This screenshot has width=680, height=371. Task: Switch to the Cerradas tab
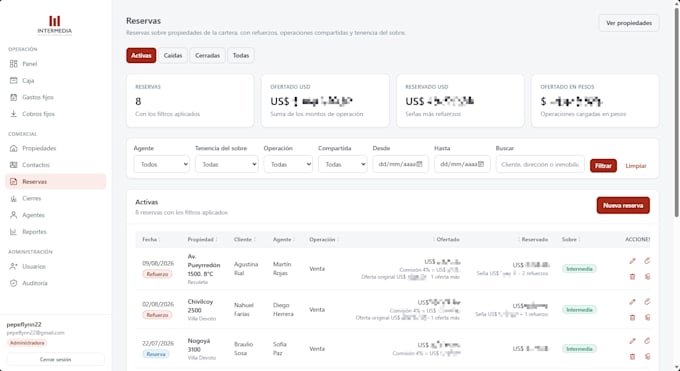[x=207, y=56]
